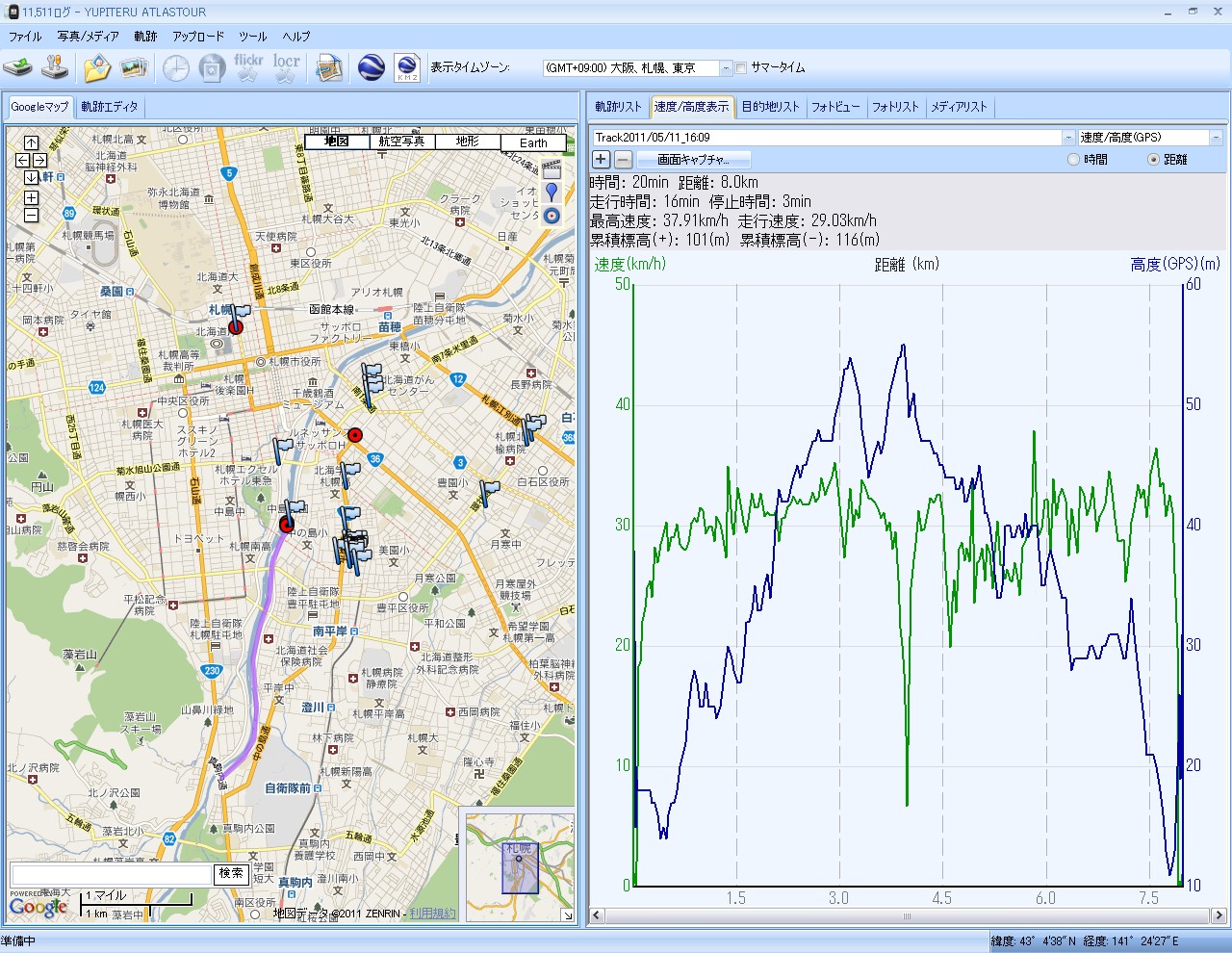
Task: Select the 航空写真 map type button
Action: click(x=401, y=142)
